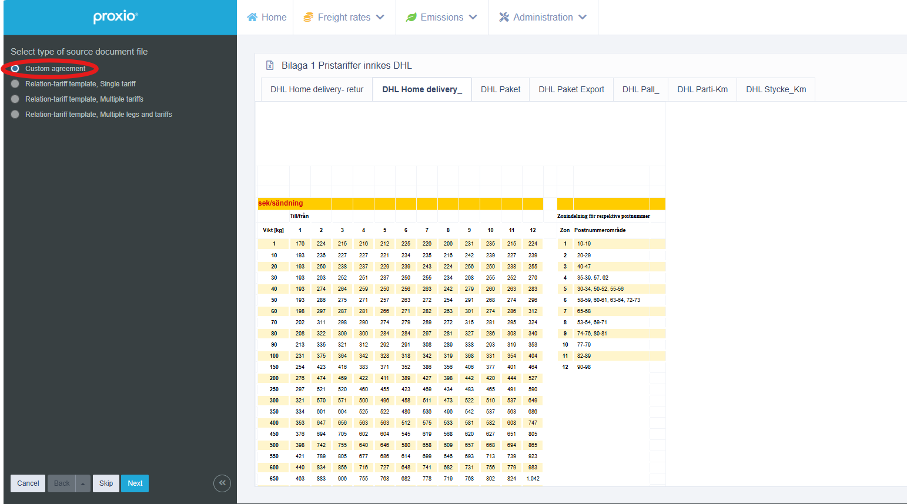The image size is (908, 504).
Task: Click the proxio logo
Action: click(x=115, y=16)
